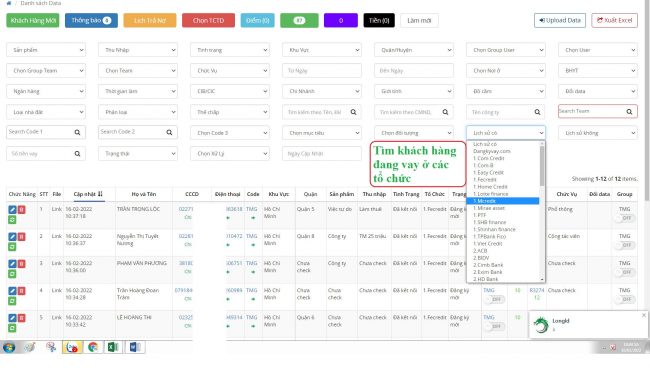Click the search icon in Search Code 1
This screenshot has height=390, width=650.
click(x=77, y=132)
